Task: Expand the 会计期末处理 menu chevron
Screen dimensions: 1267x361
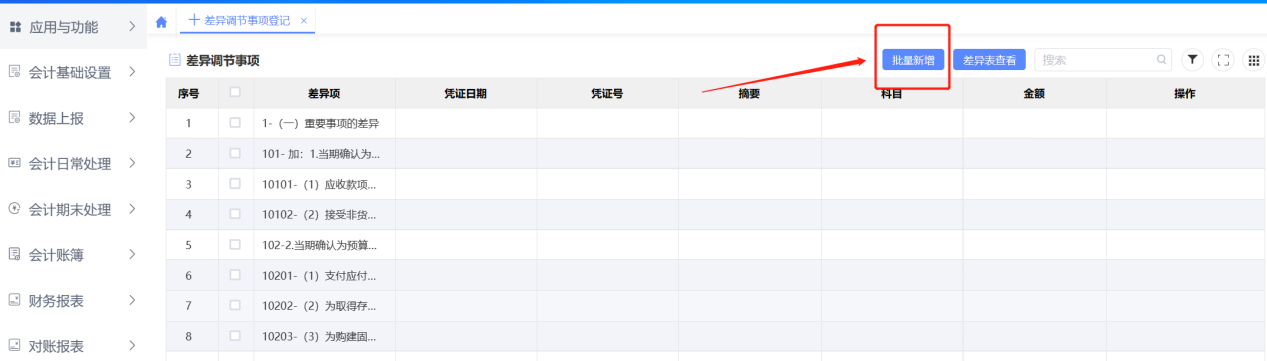Action: click(132, 209)
